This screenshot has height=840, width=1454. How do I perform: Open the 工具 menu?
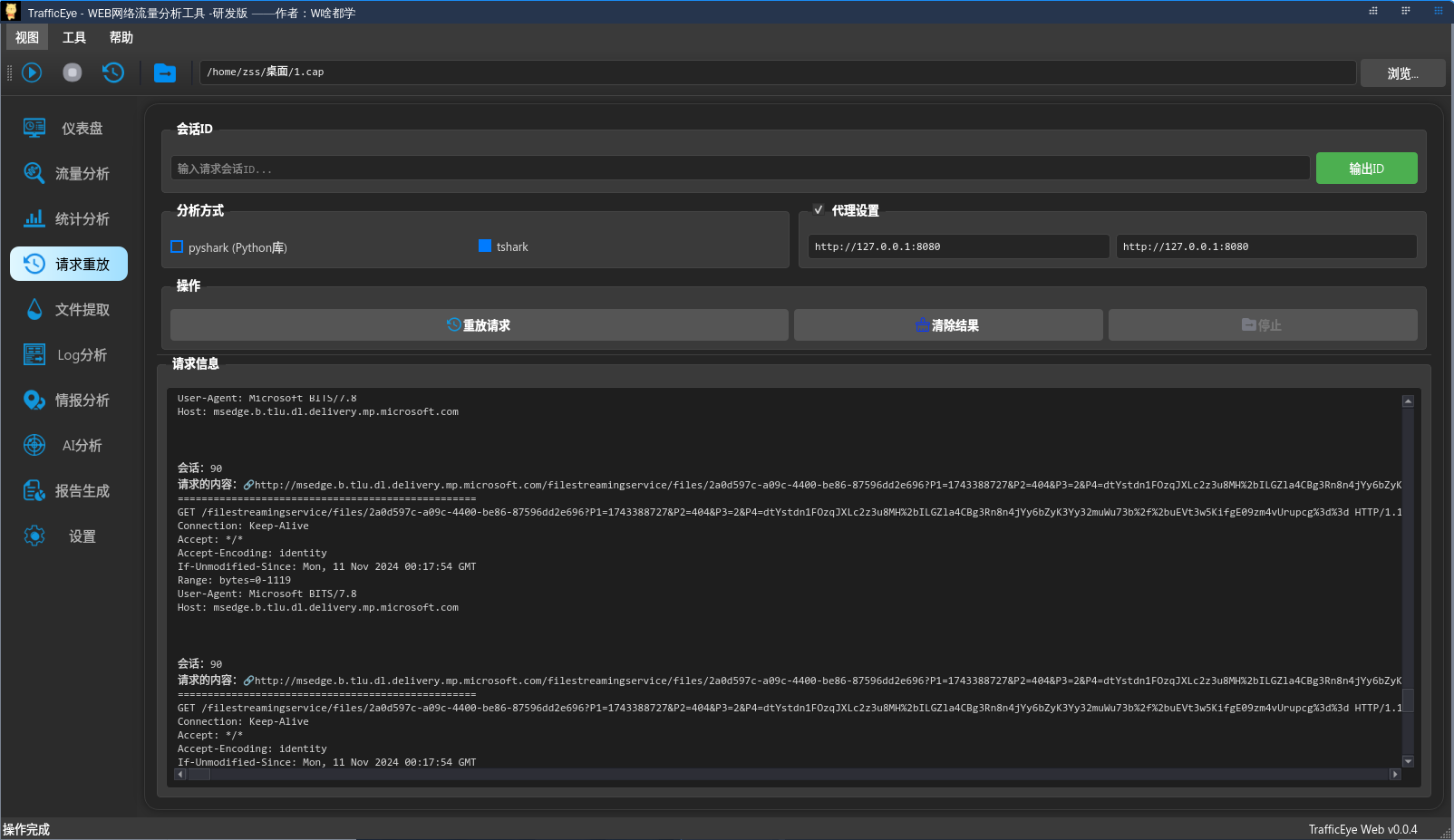(x=74, y=37)
